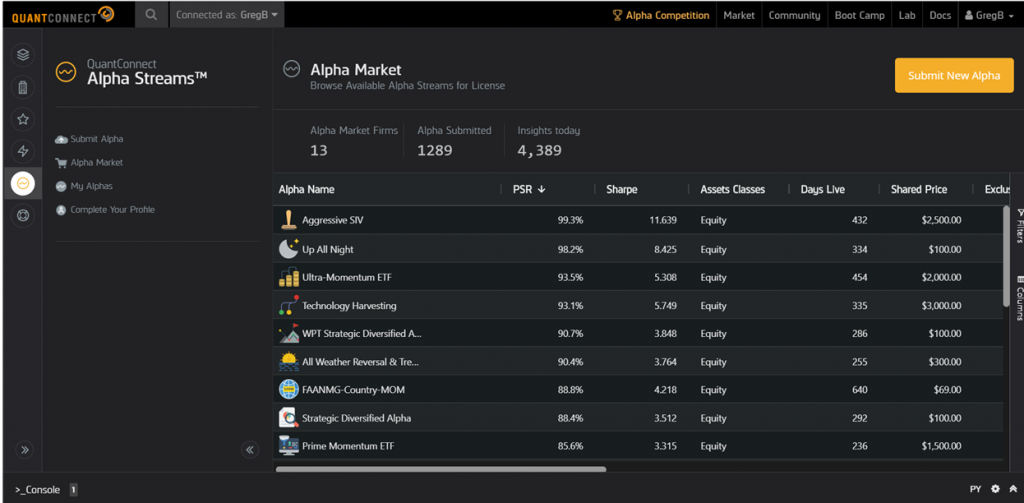Open My Alphas link
The height and width of the screenshot is (503, 1024).
91,186
